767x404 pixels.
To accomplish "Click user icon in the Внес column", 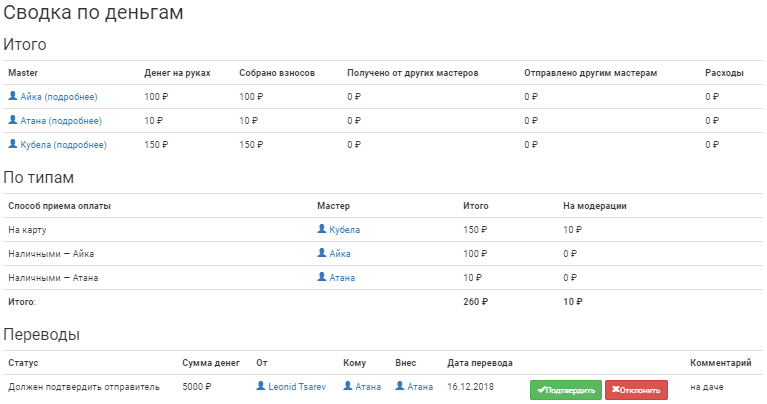I will tap(400, 386).
